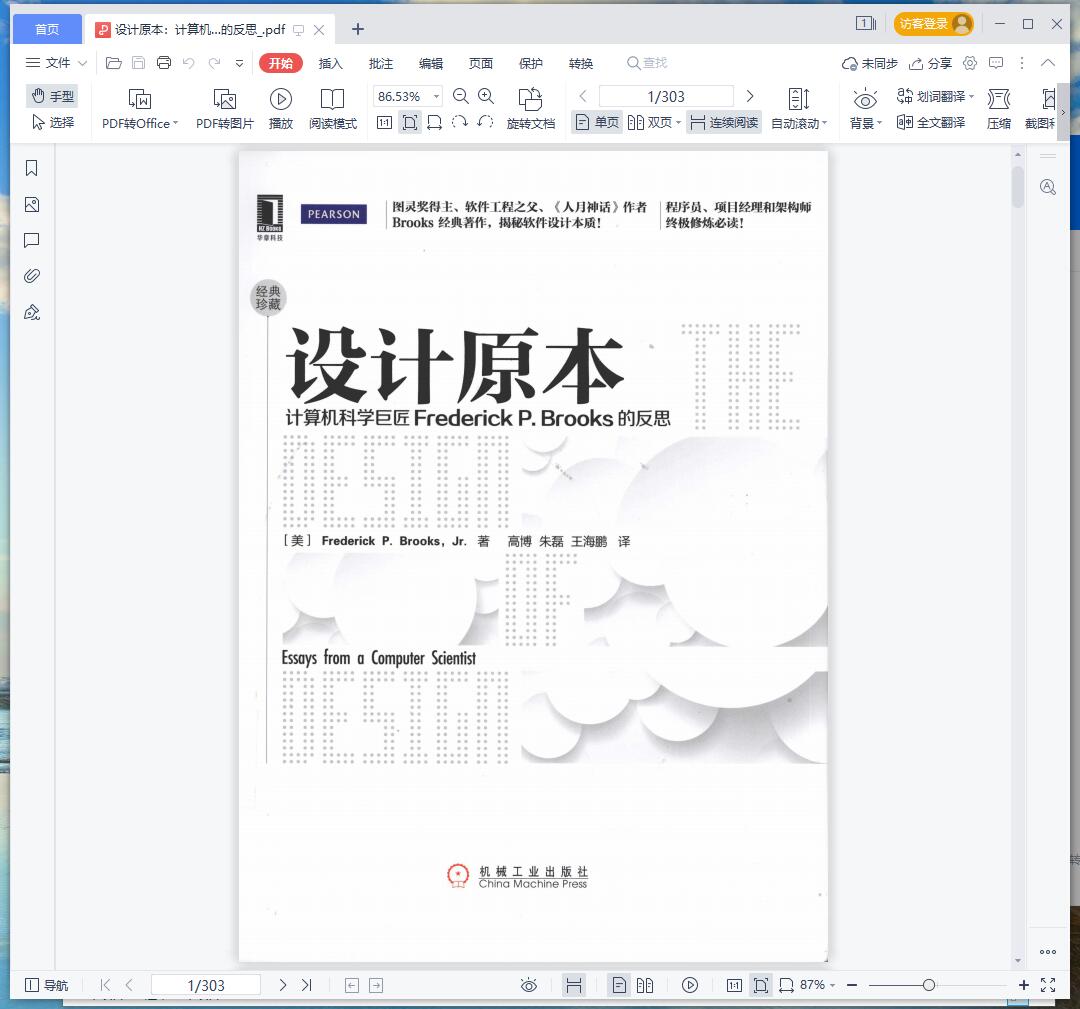The height and width of the screenshot is (1009, 1080).
Task: Open the settings gear icon in the ribbon header
Action: (x=970, y=63)
